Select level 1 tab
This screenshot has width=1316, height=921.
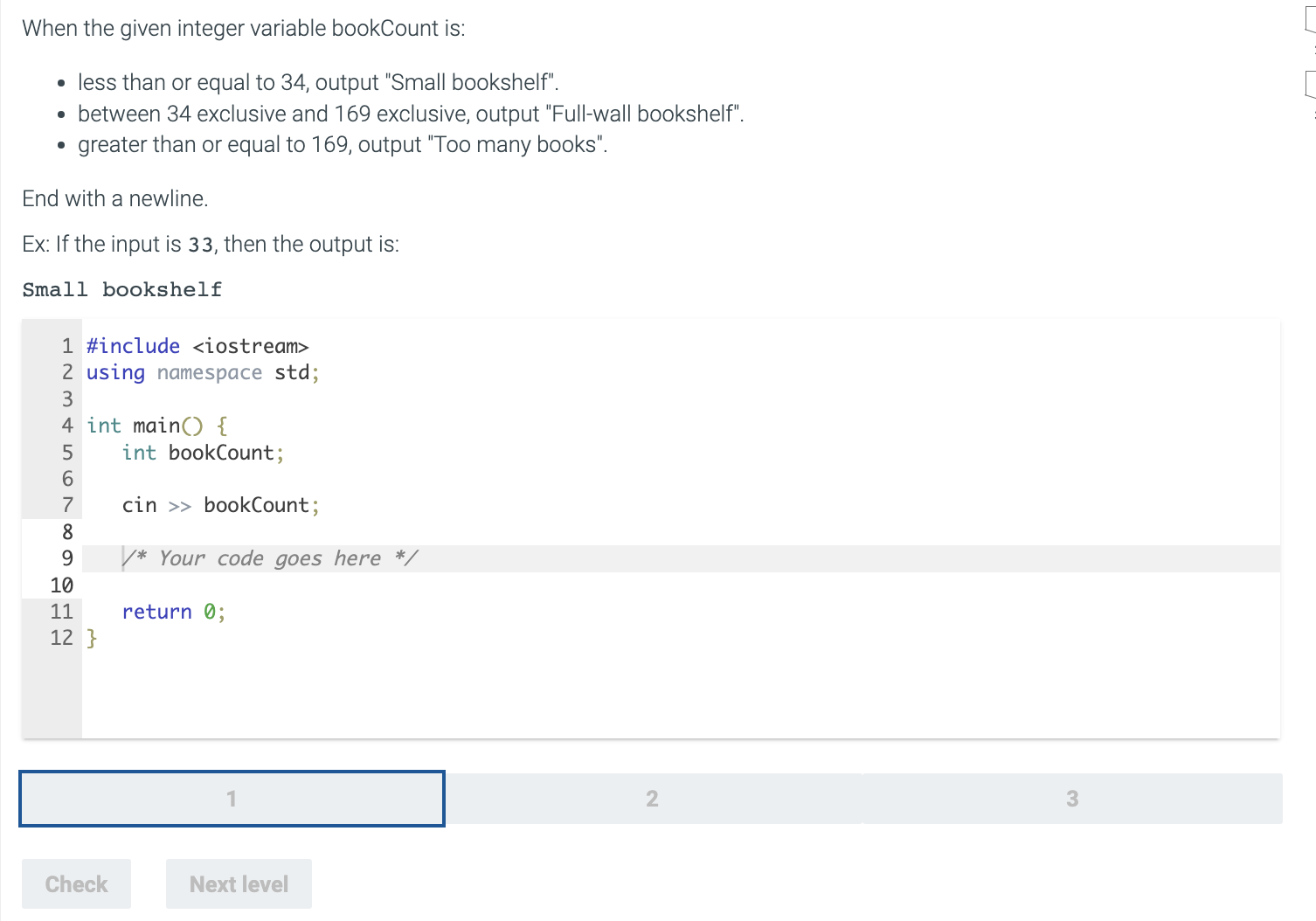232,799
